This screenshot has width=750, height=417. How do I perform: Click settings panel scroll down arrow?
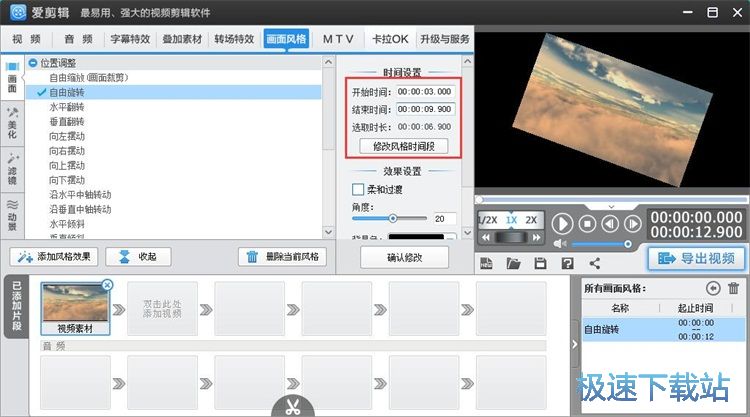click(x=467, y=232)
